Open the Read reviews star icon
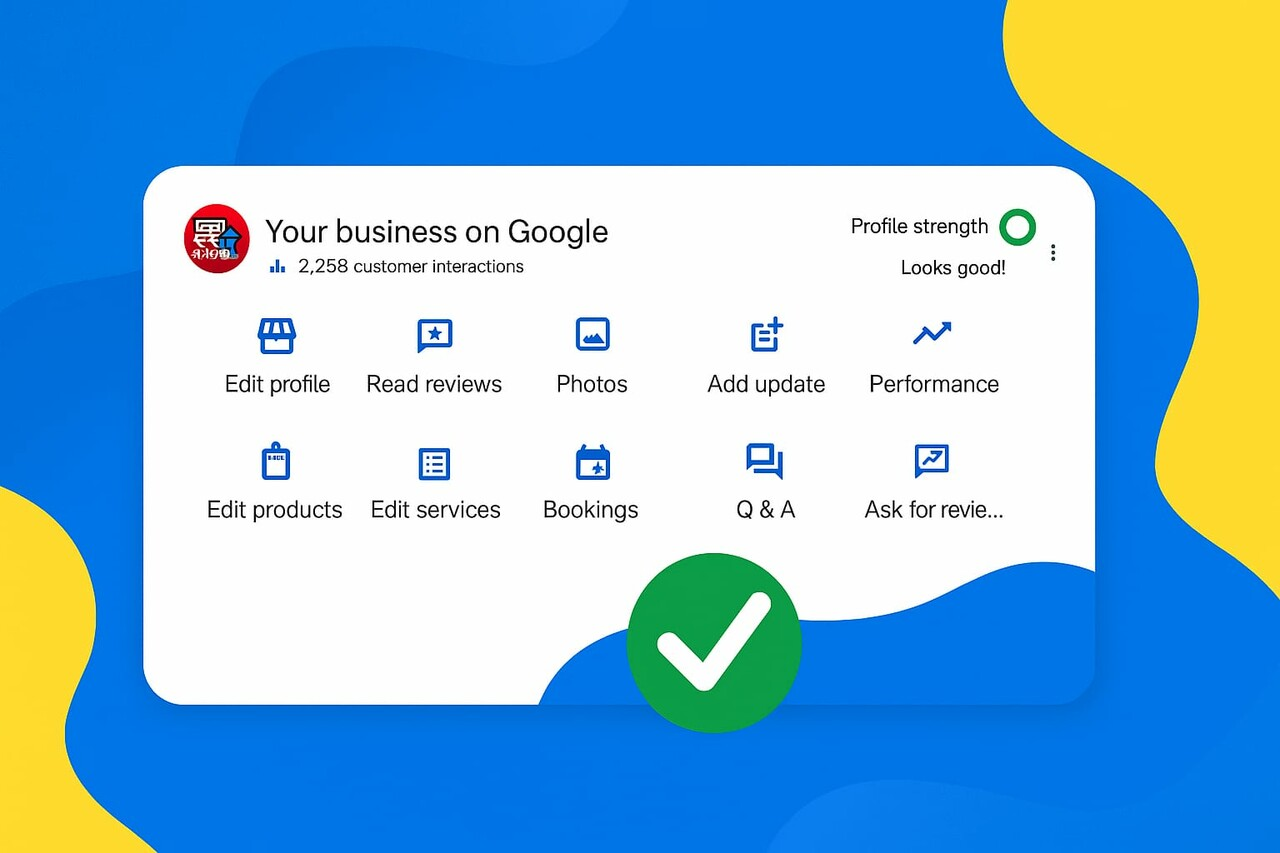This screenshot has height=853, width=1280. (x=434, y=335)
